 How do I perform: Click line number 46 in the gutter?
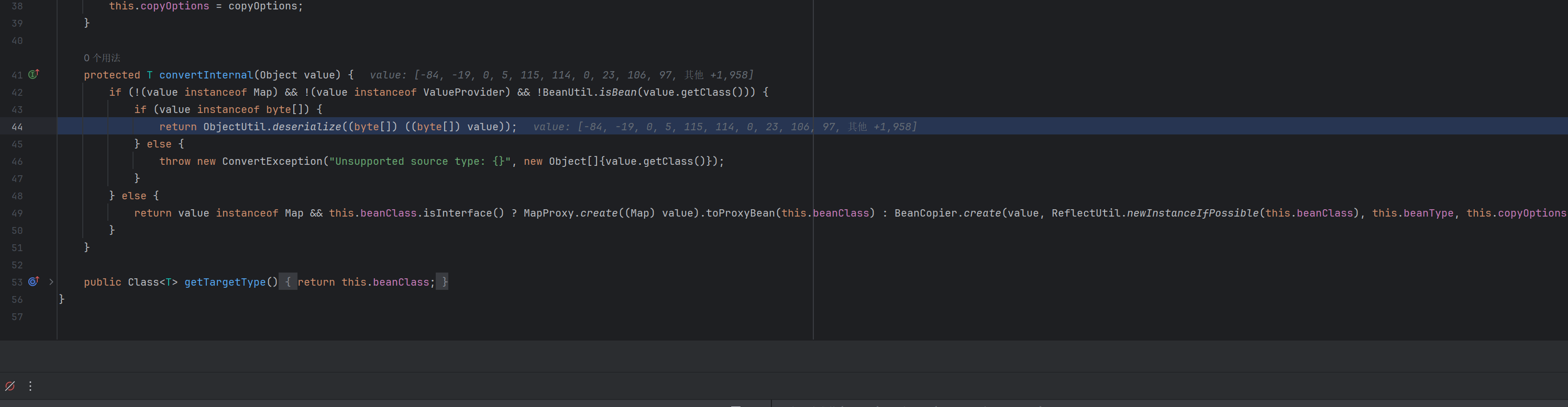point(17,162)
